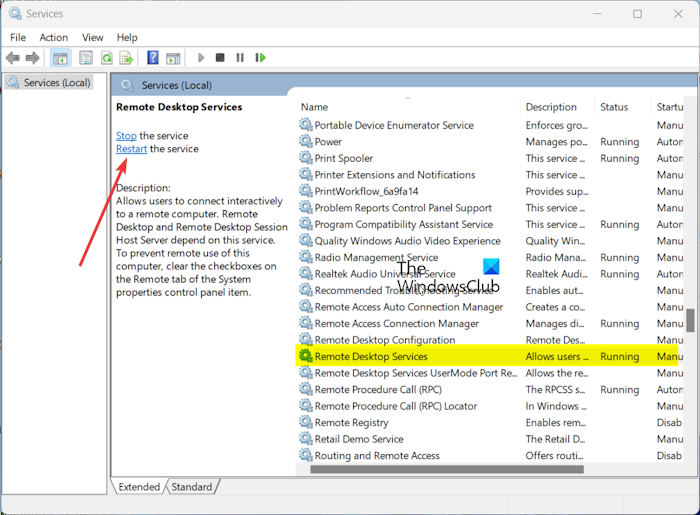Click 'The Retail D...' description cell
Screen dimensions: 700x515
[555, 439]
